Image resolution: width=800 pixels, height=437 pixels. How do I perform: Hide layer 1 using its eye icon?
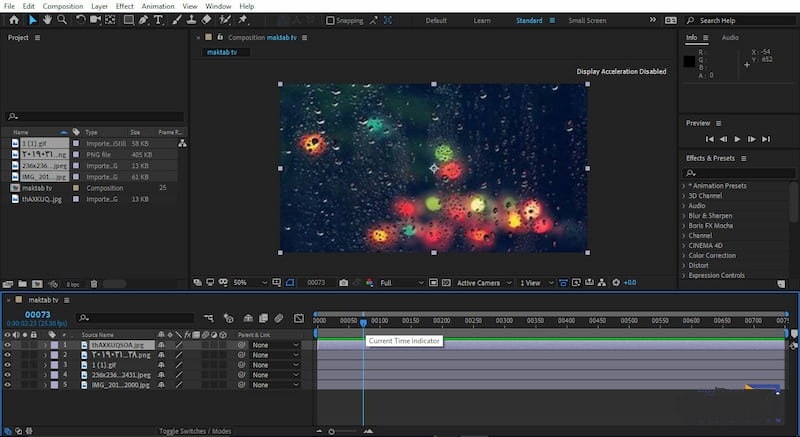(x=8, y=344)
